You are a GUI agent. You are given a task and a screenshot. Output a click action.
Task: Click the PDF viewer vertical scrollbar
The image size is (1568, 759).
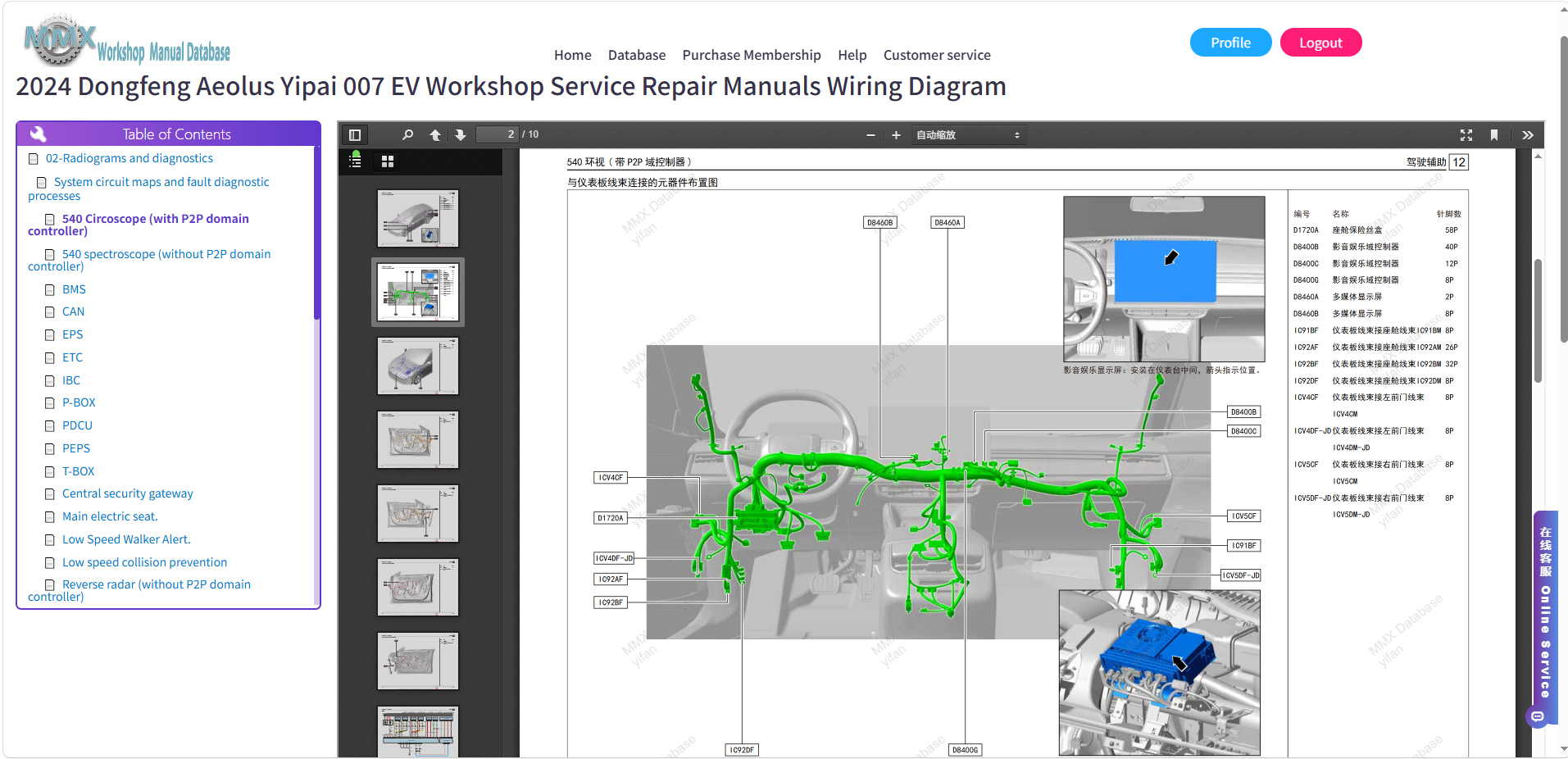point(1538,321)
